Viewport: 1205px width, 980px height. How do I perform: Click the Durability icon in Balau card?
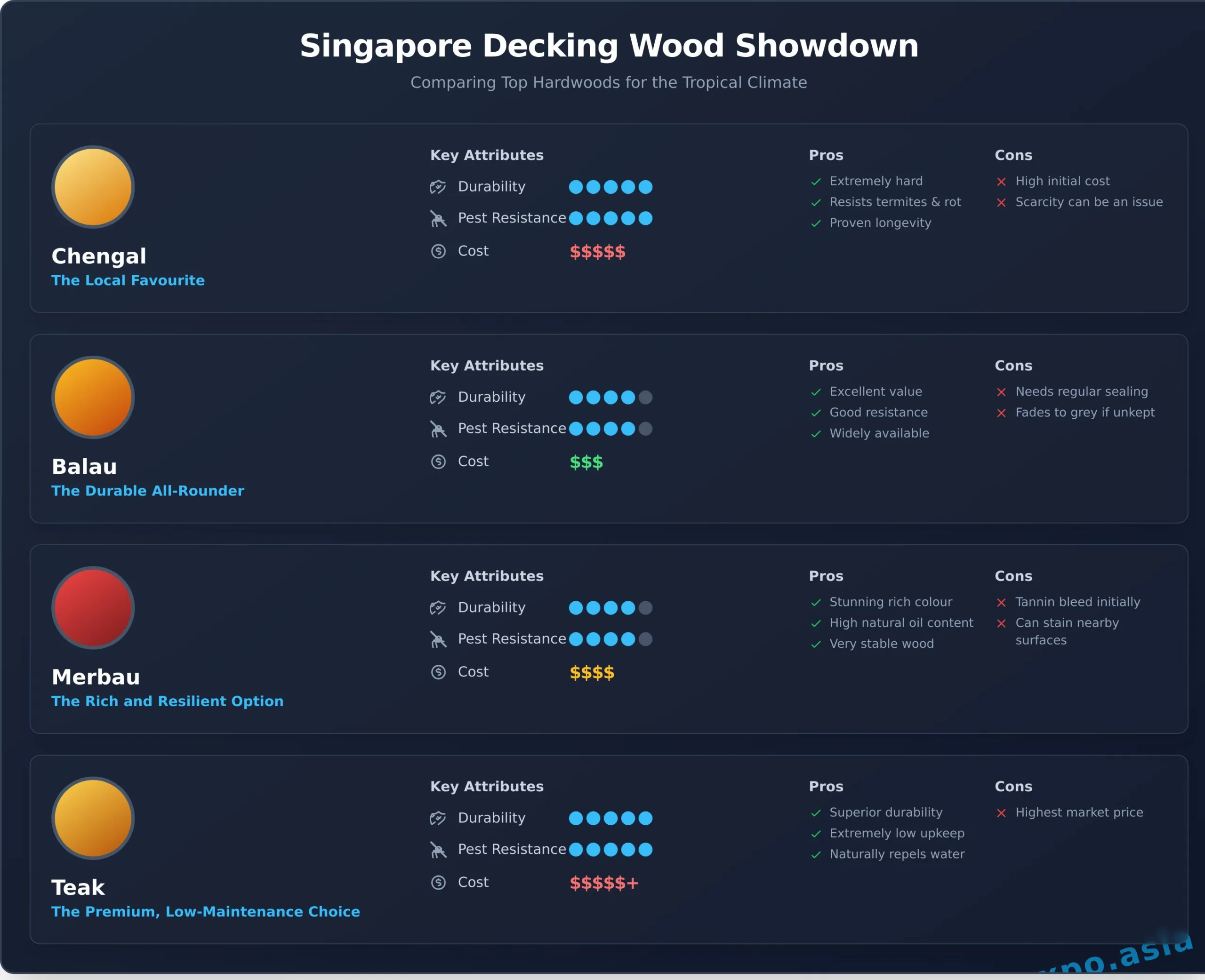coord(438,398)
